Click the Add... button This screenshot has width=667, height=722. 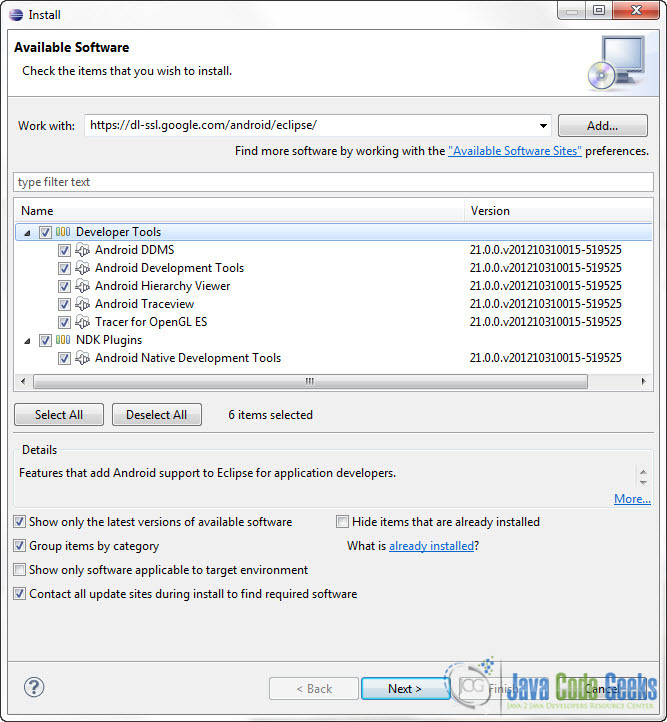click(x=603, y=126)
